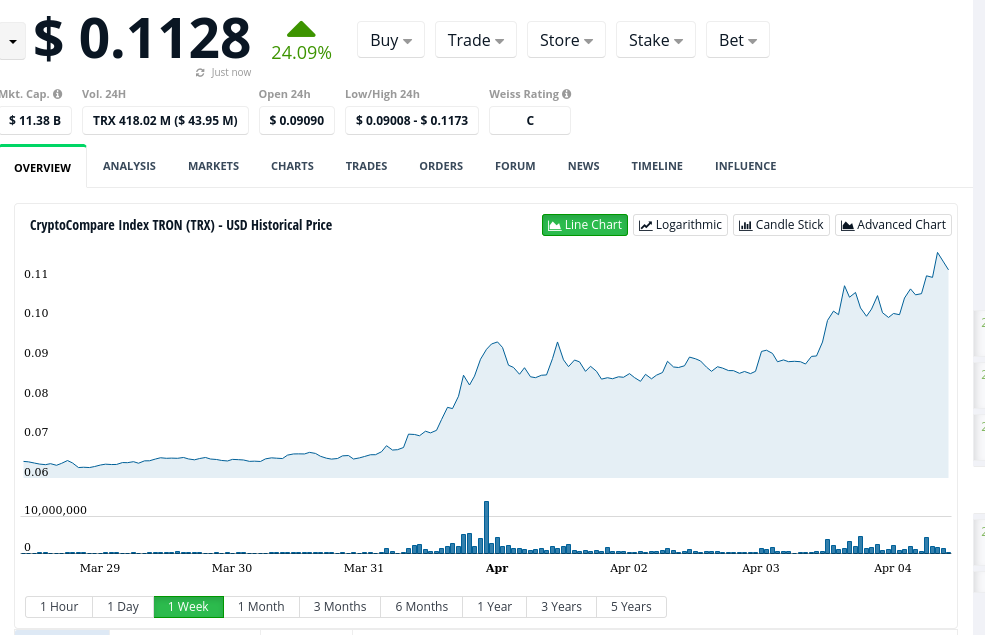Image resolution: width=985 pixels, height=635 pixels.
Task: Click the tallest volume bar near Apr
Action: 486,527
